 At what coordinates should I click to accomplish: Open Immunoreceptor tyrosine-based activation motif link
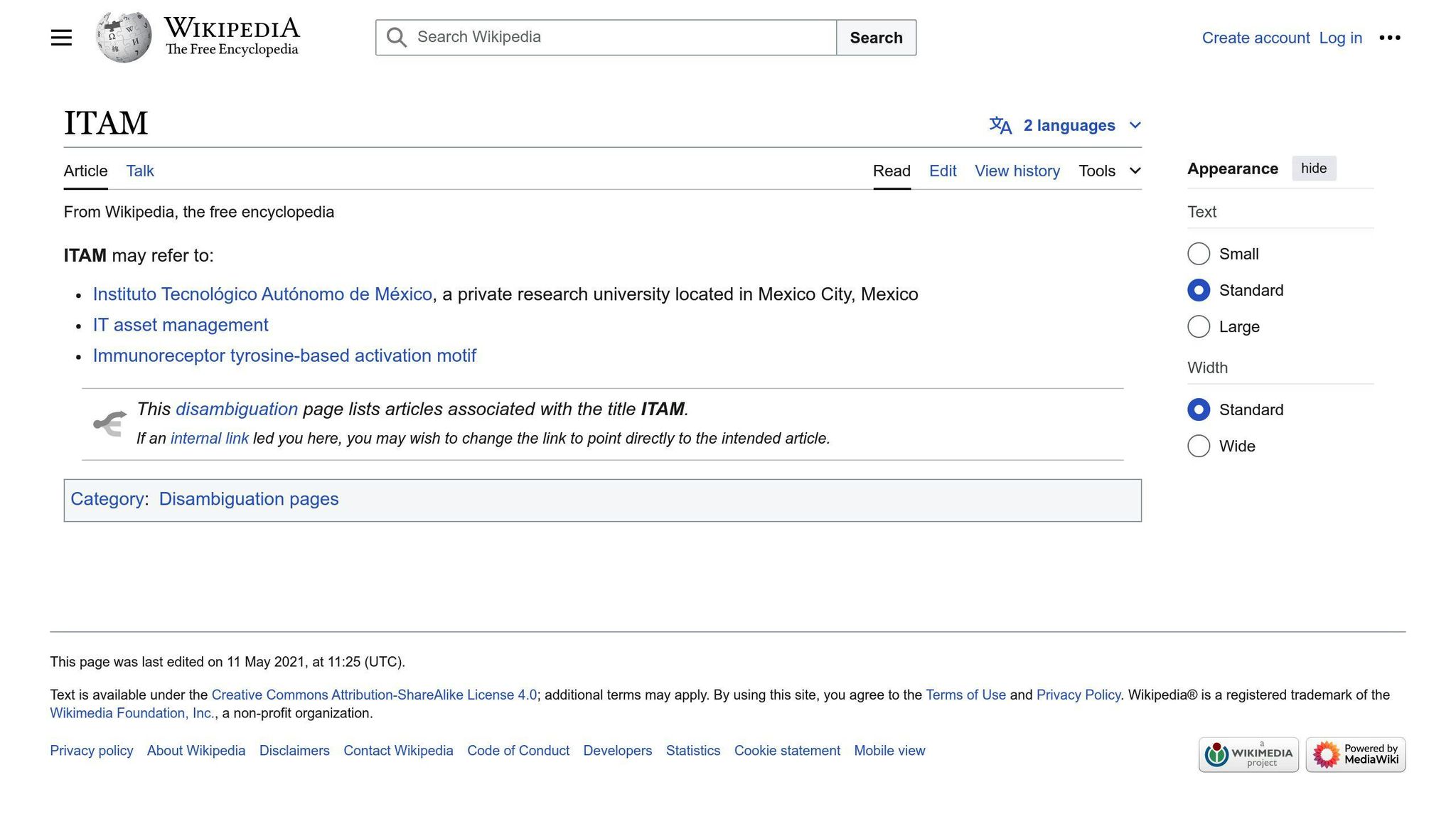284,355
